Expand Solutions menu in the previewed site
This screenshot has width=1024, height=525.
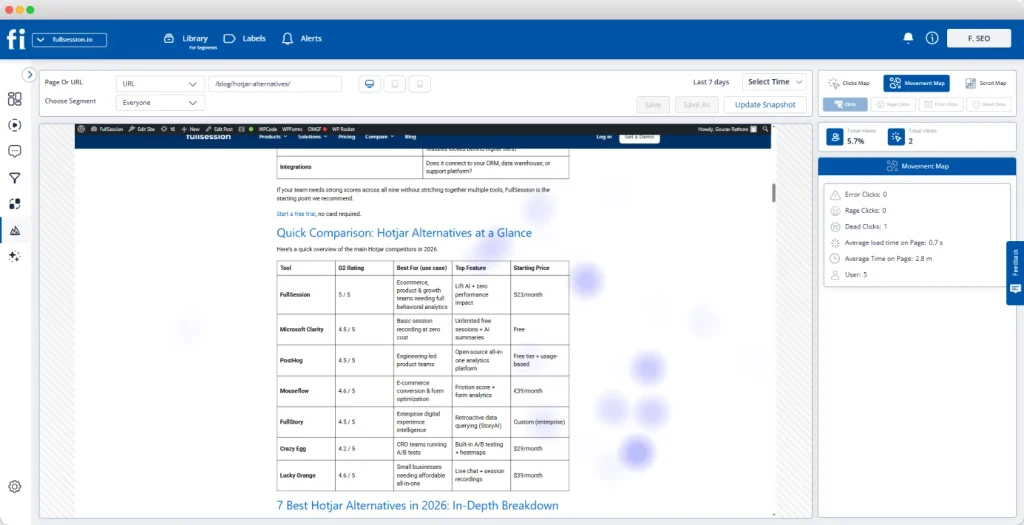tap(313, 137)
